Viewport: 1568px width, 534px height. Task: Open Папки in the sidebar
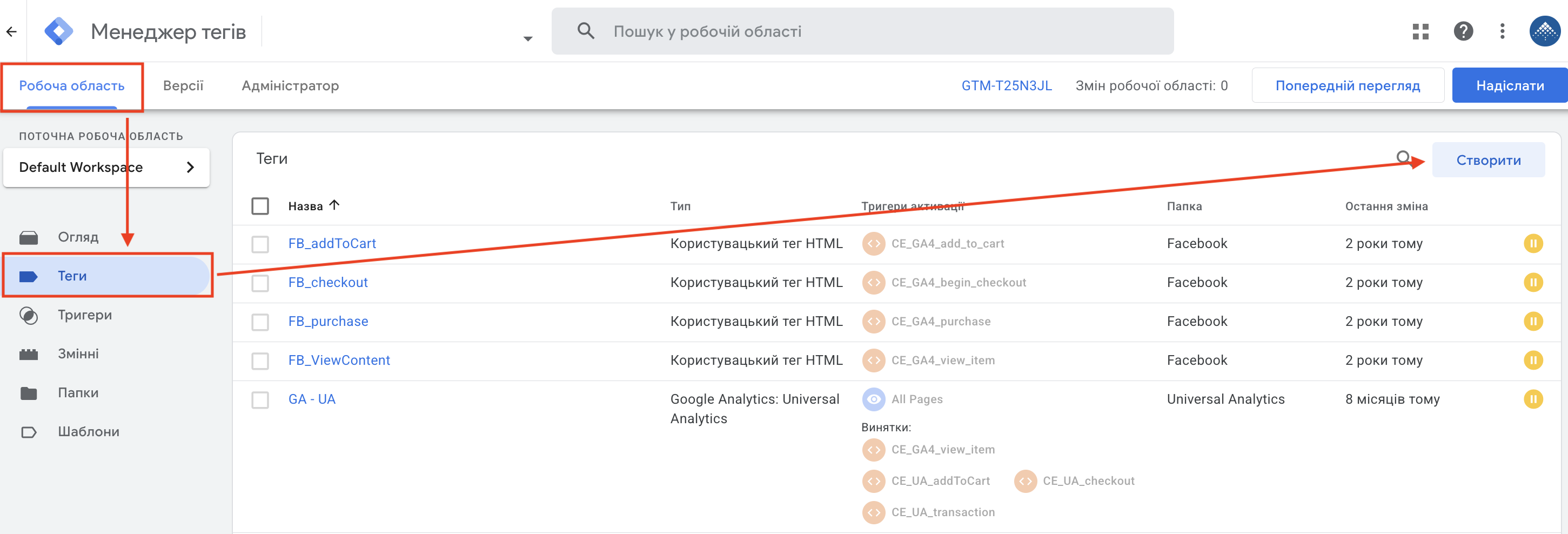point(78,393)
